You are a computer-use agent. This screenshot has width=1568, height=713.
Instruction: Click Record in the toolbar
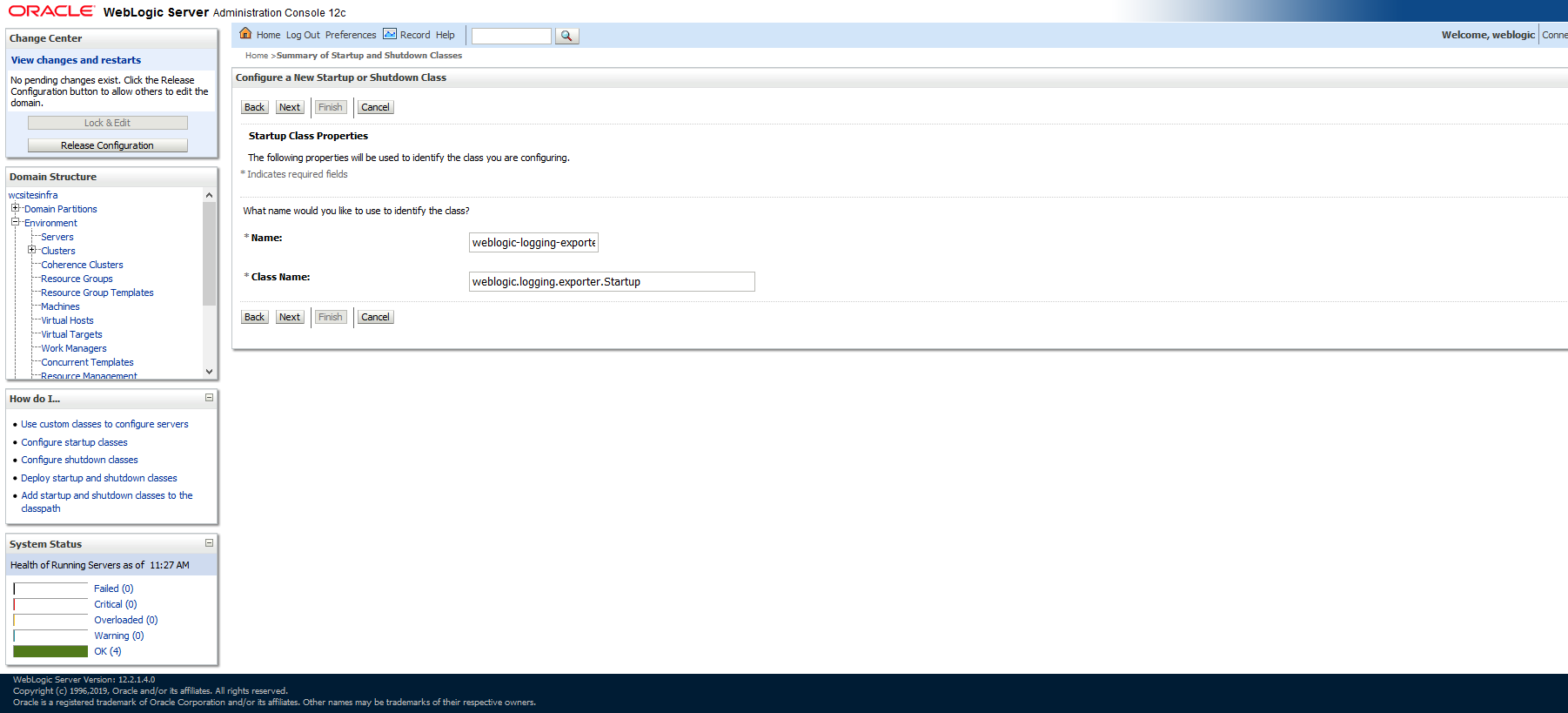[x=415, y=36]
